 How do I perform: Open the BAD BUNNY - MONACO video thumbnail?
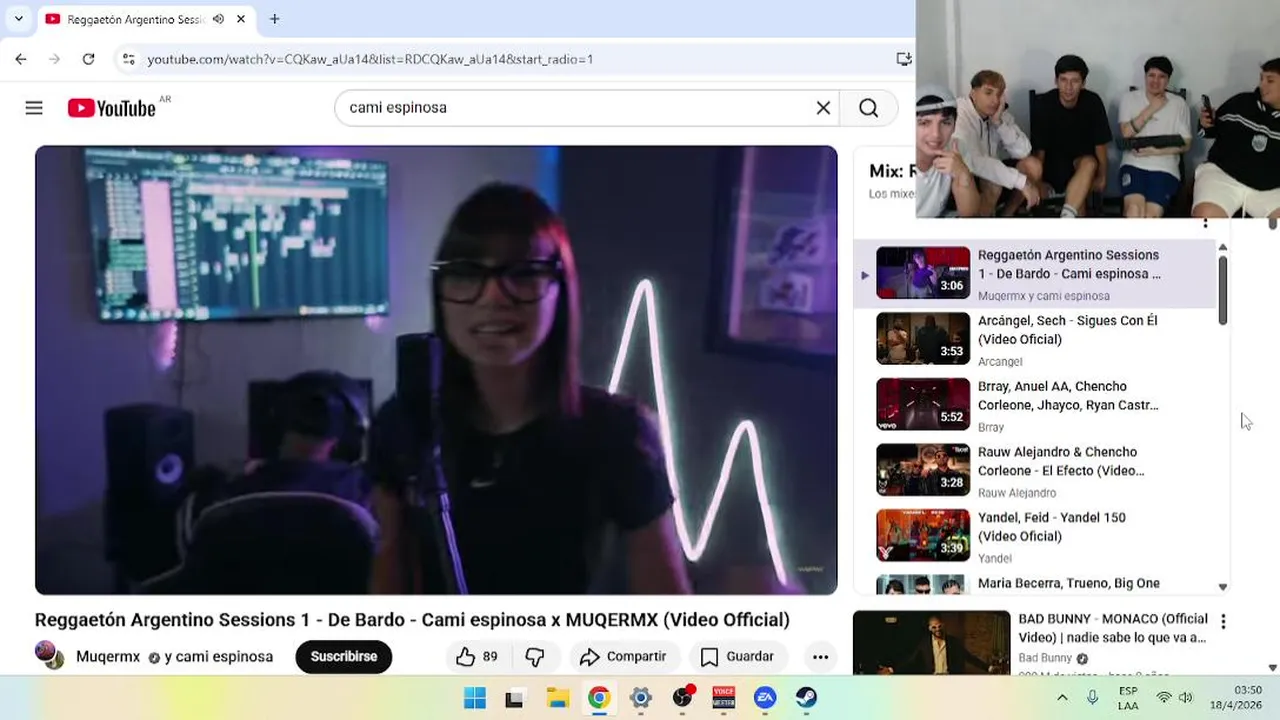(x=932, y=643)
